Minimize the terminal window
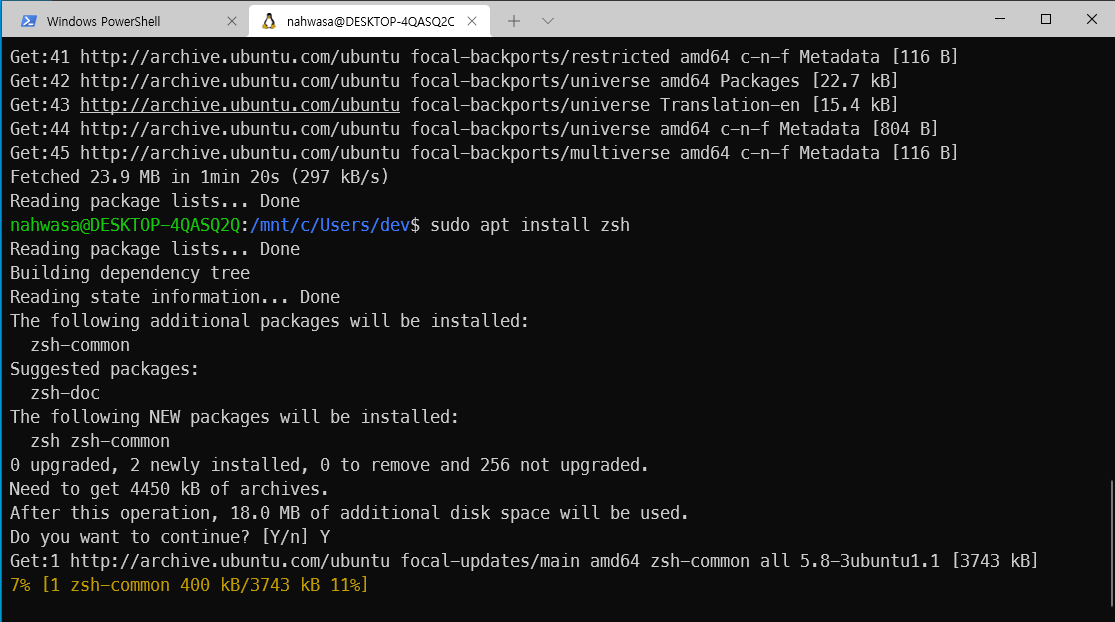The width and height of the screenshot is (1115, 622). [1000, 19]
